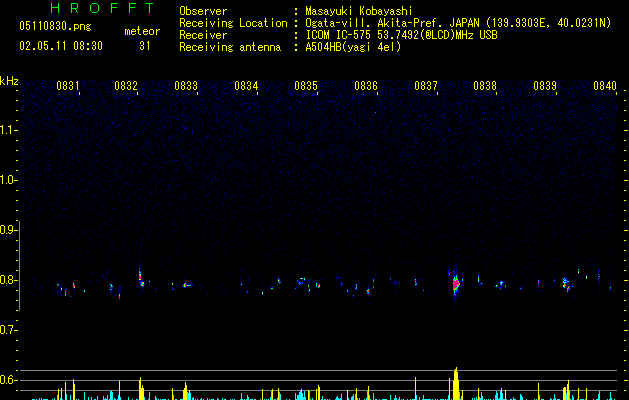Click the Receiving Location label

coord(233,23)
